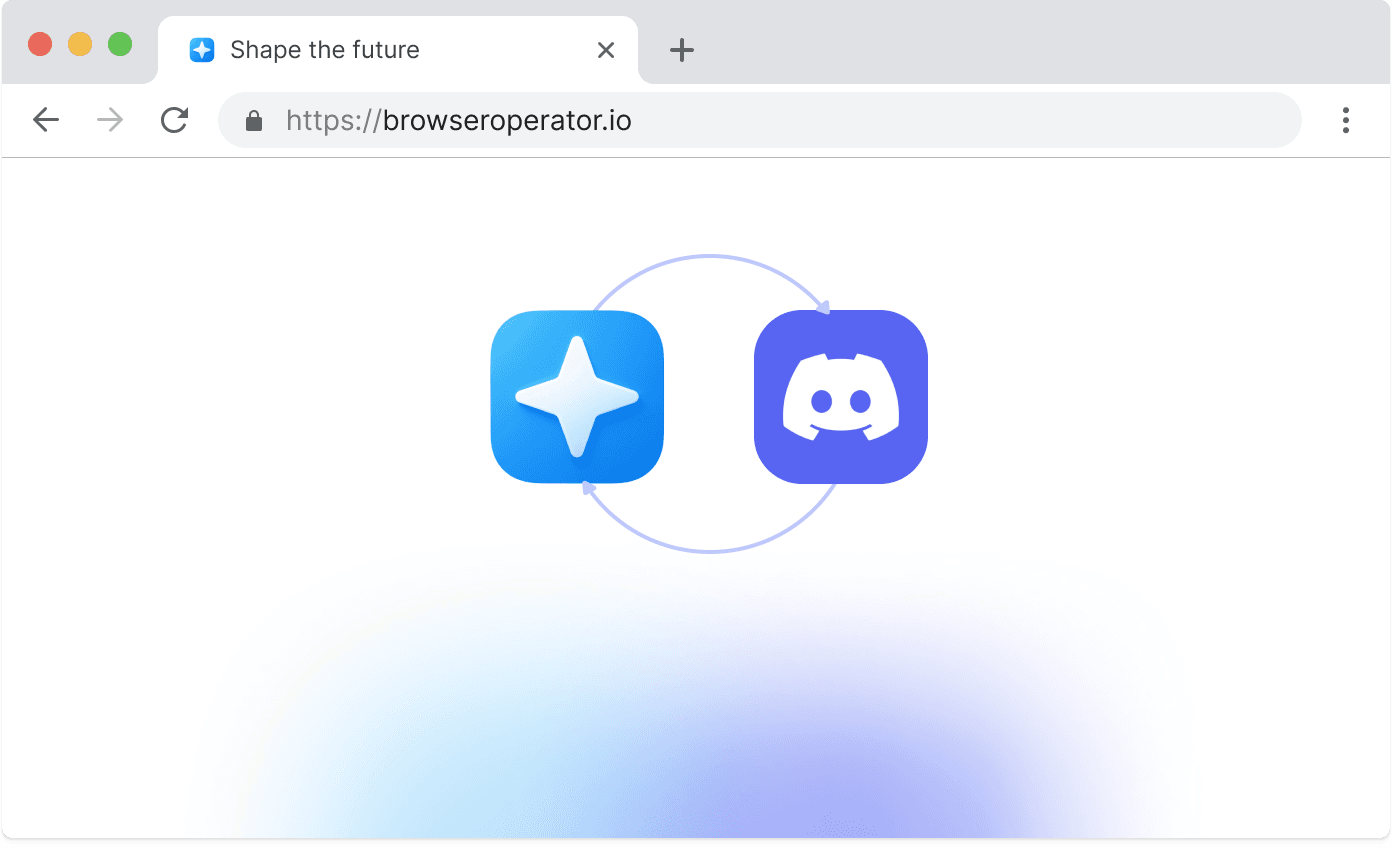Click the red close window button
The image size is (1392, 848).
tap(40, 45)
